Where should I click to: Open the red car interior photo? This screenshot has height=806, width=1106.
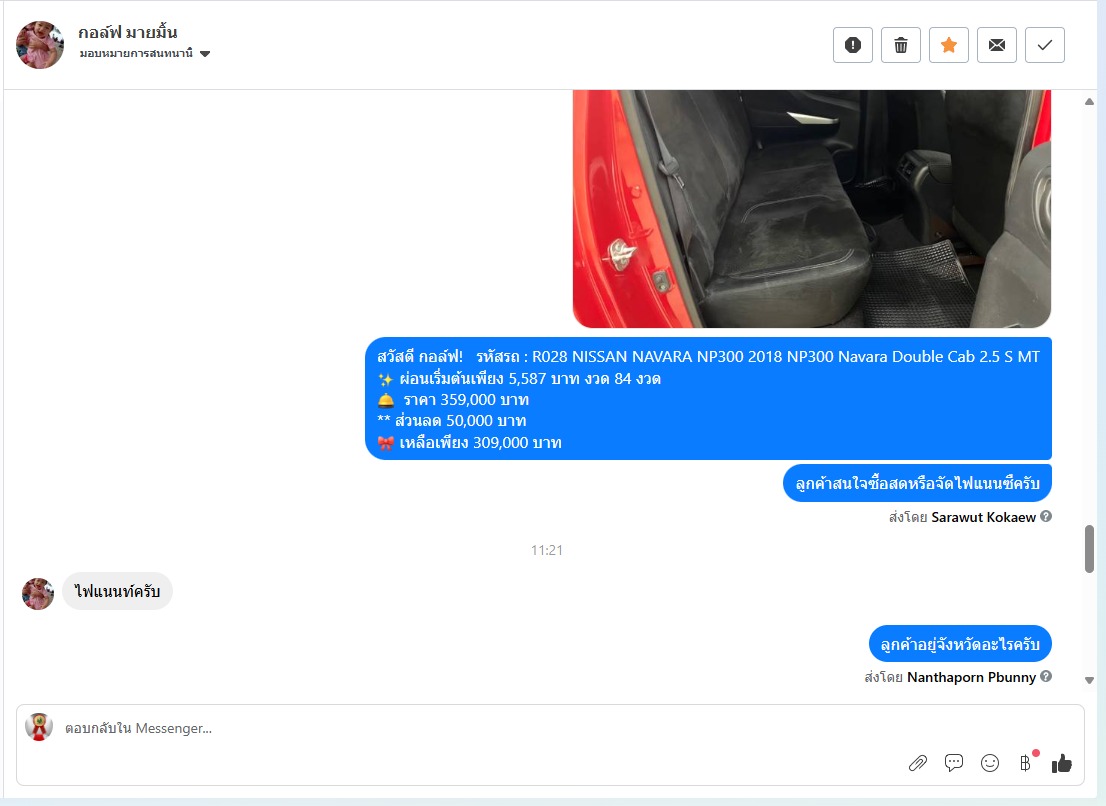coord(812,209)
